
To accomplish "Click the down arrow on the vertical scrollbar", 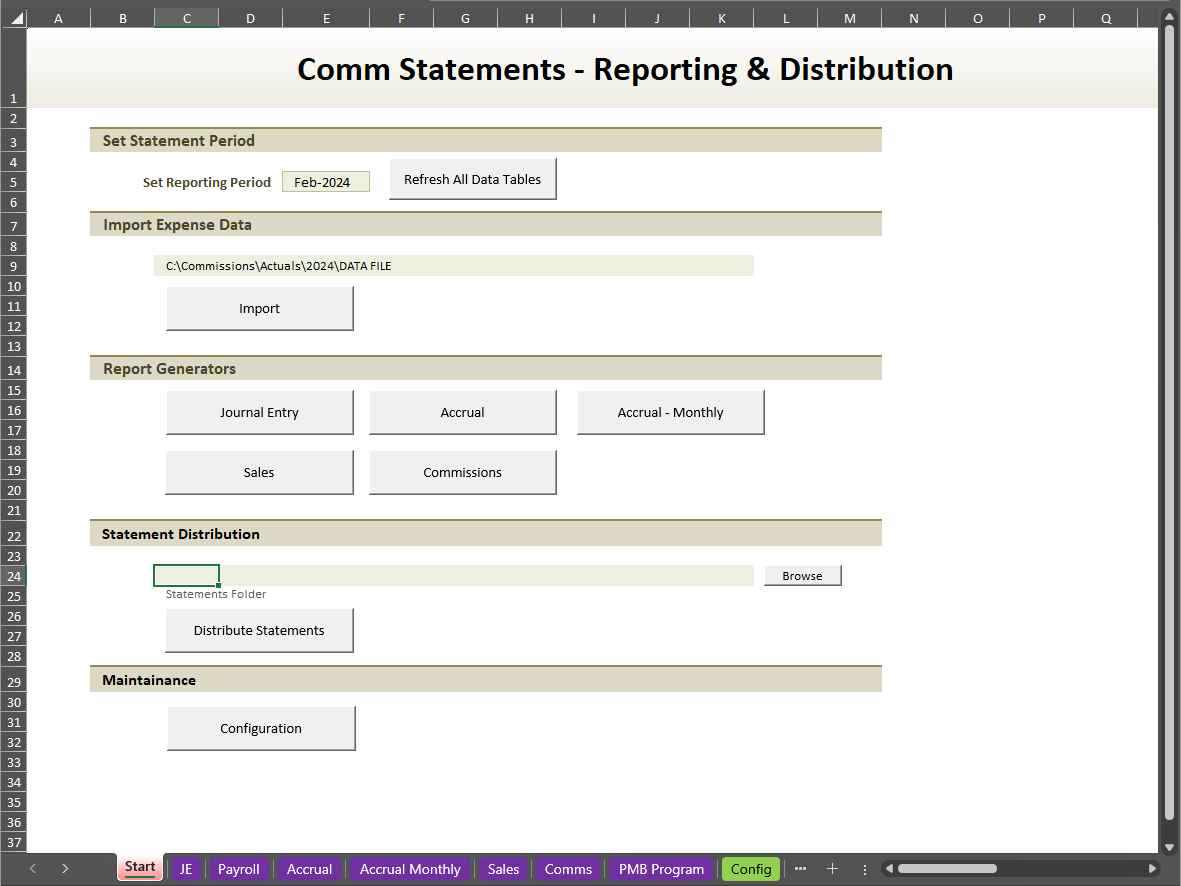I will pos(1169,847).
